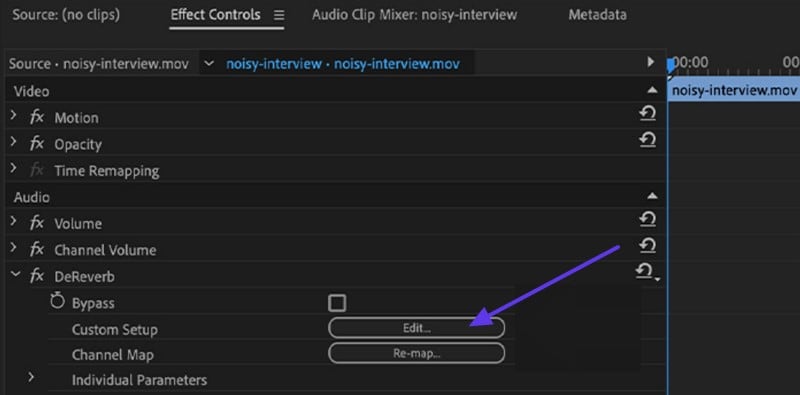This screenshot has height=395, width=800.
Task: Enable the Bypass checkbox
Action: tap(337, 303)
